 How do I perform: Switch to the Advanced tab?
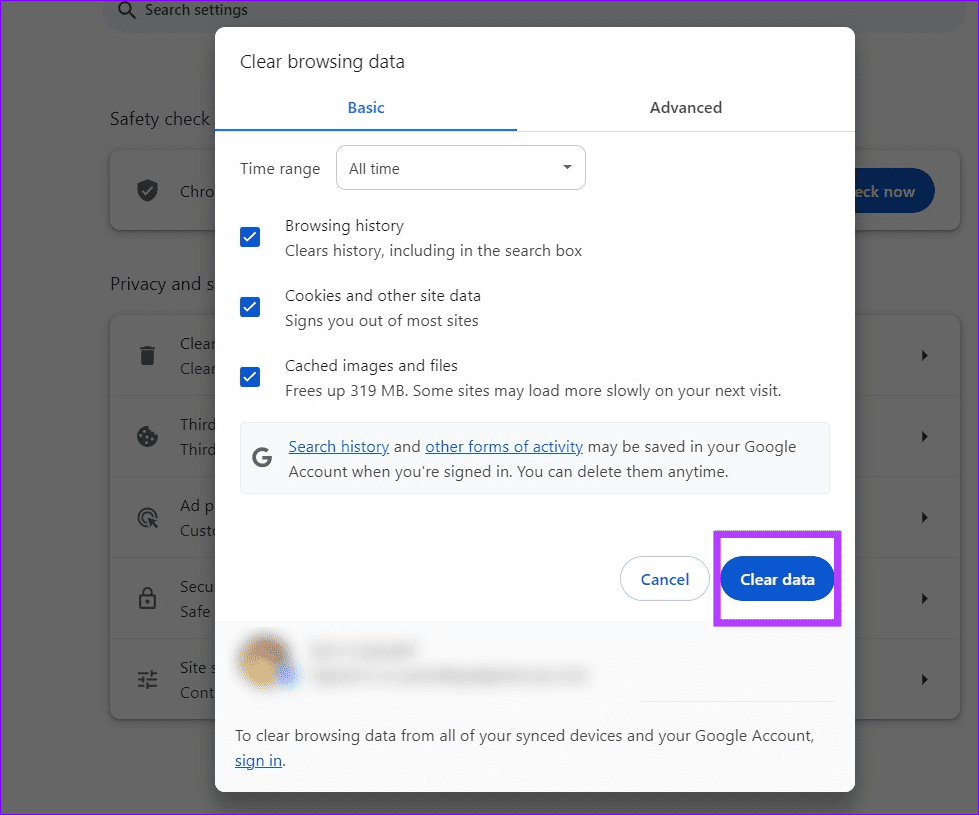pos(686,107)
